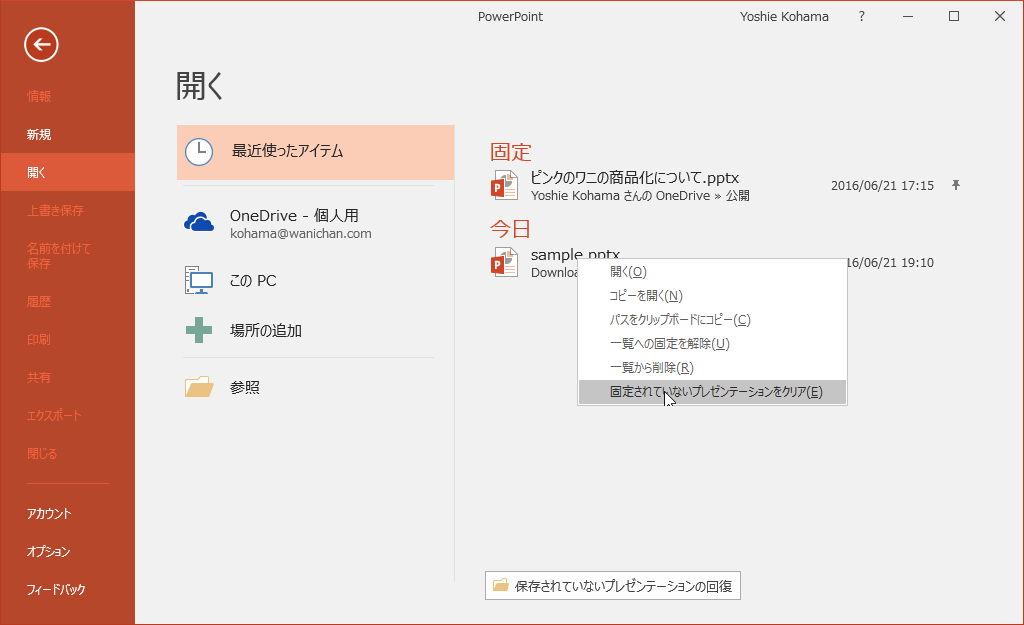Viewport: 1024px width, 625px height.
Task: Click the Yoshie Kohama account name
Action: 784,16
